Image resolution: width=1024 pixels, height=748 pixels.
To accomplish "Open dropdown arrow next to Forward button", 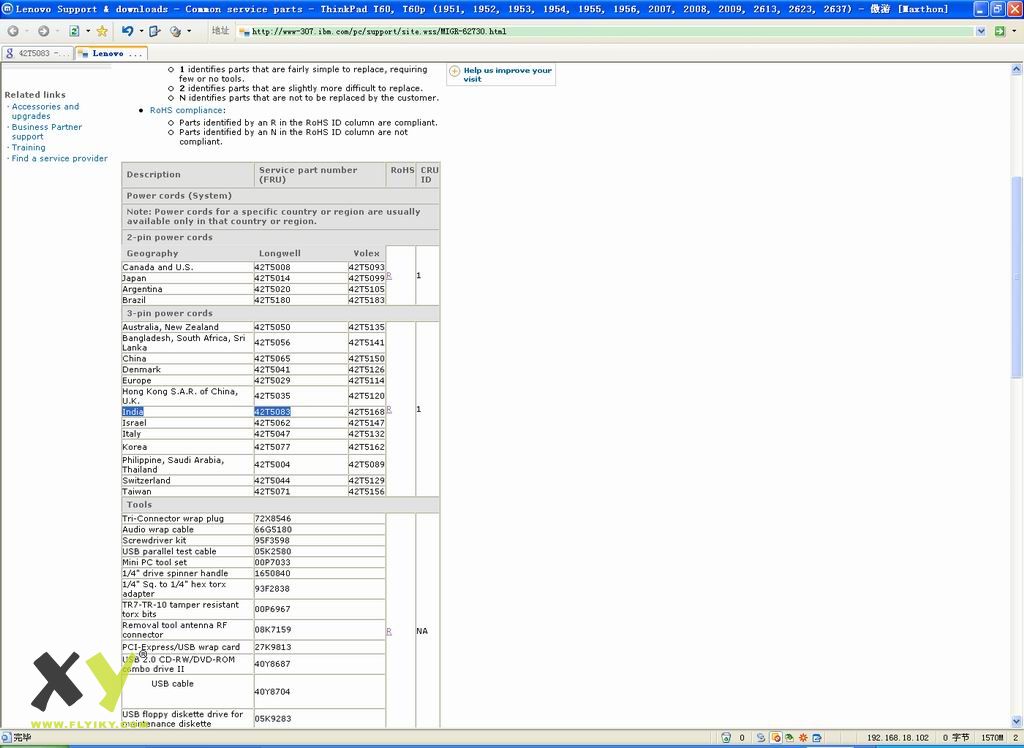I will pos(57,31).
